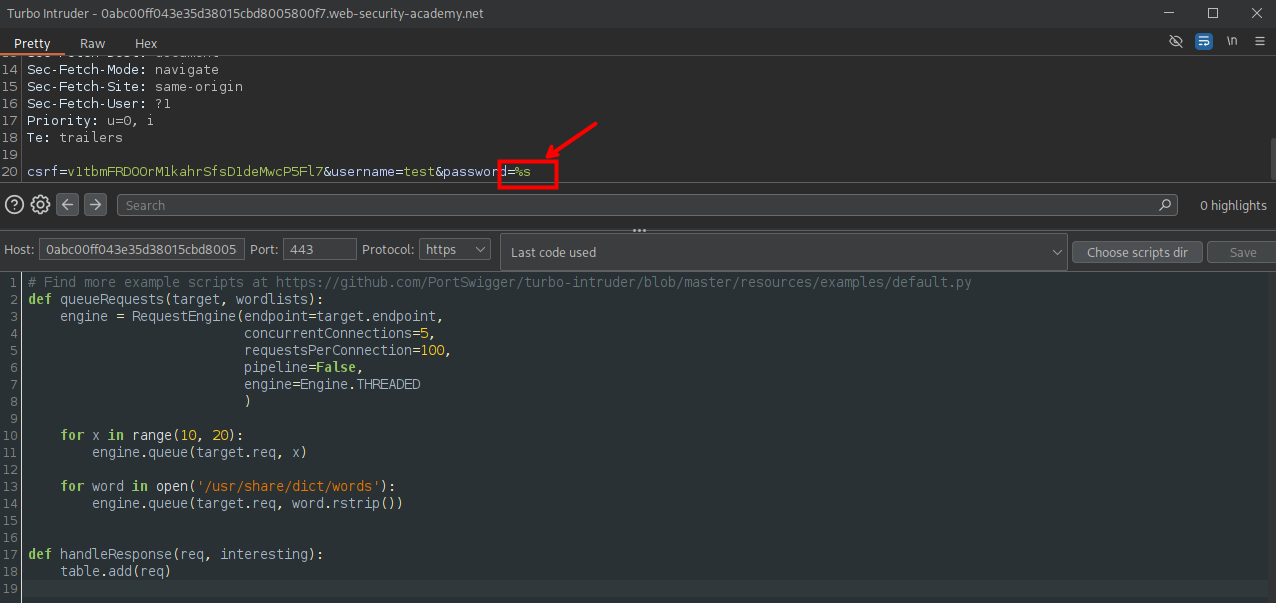Image resolution: width=1276 pixels, height=603 pixels.
Task: Click into the Port input field
Action: tap(319, 250)
